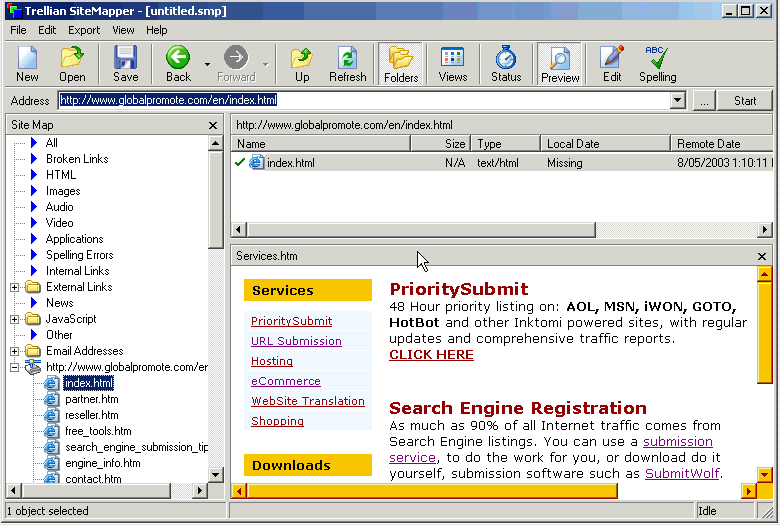This screenshot has height=525, width=780.
Task: Open the Help menu
Action: tap(157, 30)
